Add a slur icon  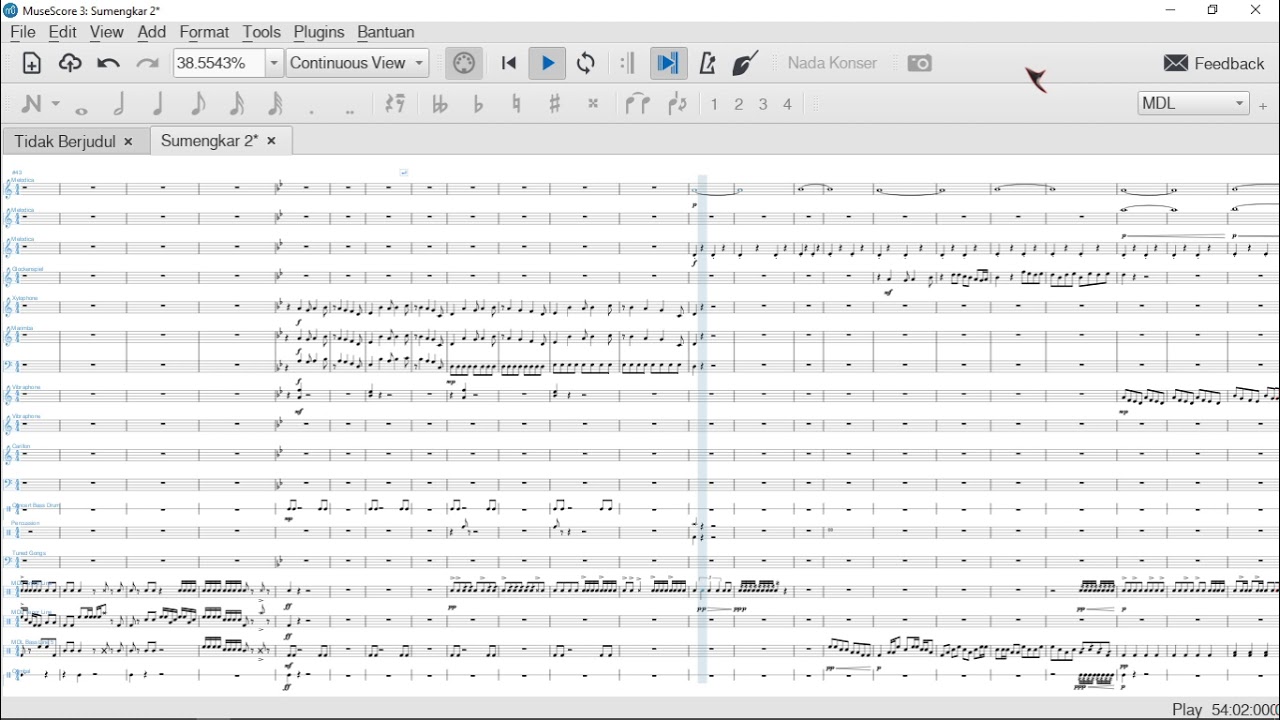coord(678,104)
